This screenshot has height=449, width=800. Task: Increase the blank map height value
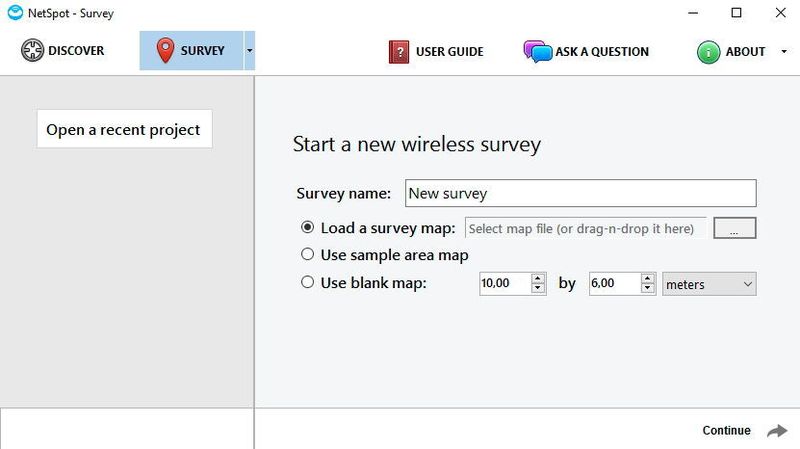pyautogui.click(x=647, y=278)
